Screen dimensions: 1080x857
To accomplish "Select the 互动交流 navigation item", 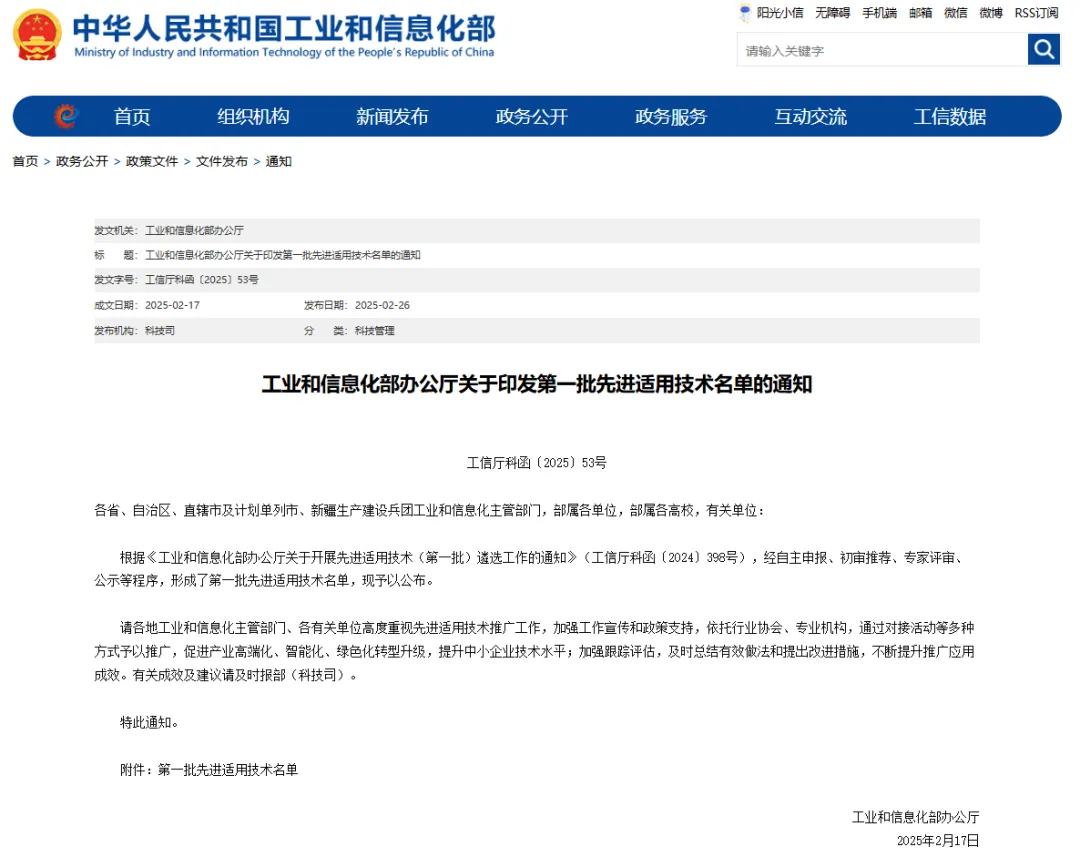I will pyautogui.click(x=811, y=116).
